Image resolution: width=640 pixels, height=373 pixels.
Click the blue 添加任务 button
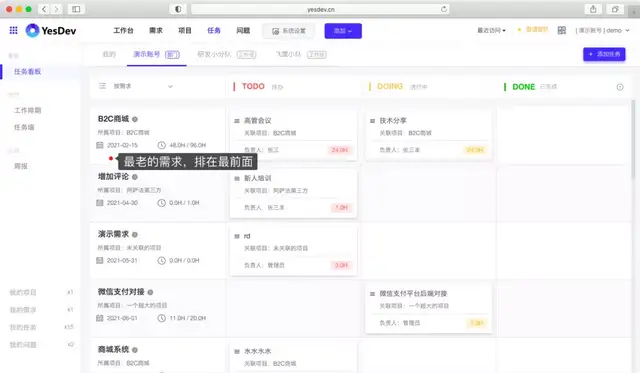coord(604,54)
